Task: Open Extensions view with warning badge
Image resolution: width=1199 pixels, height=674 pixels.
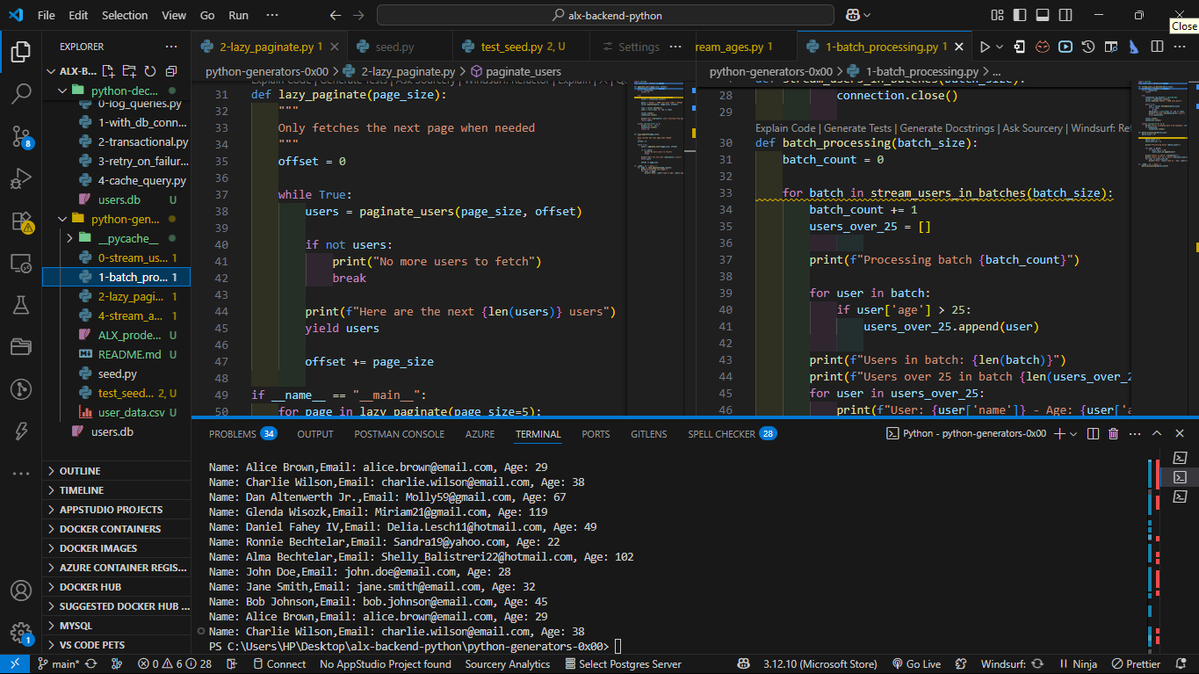Action: click(x=21, y=221)
